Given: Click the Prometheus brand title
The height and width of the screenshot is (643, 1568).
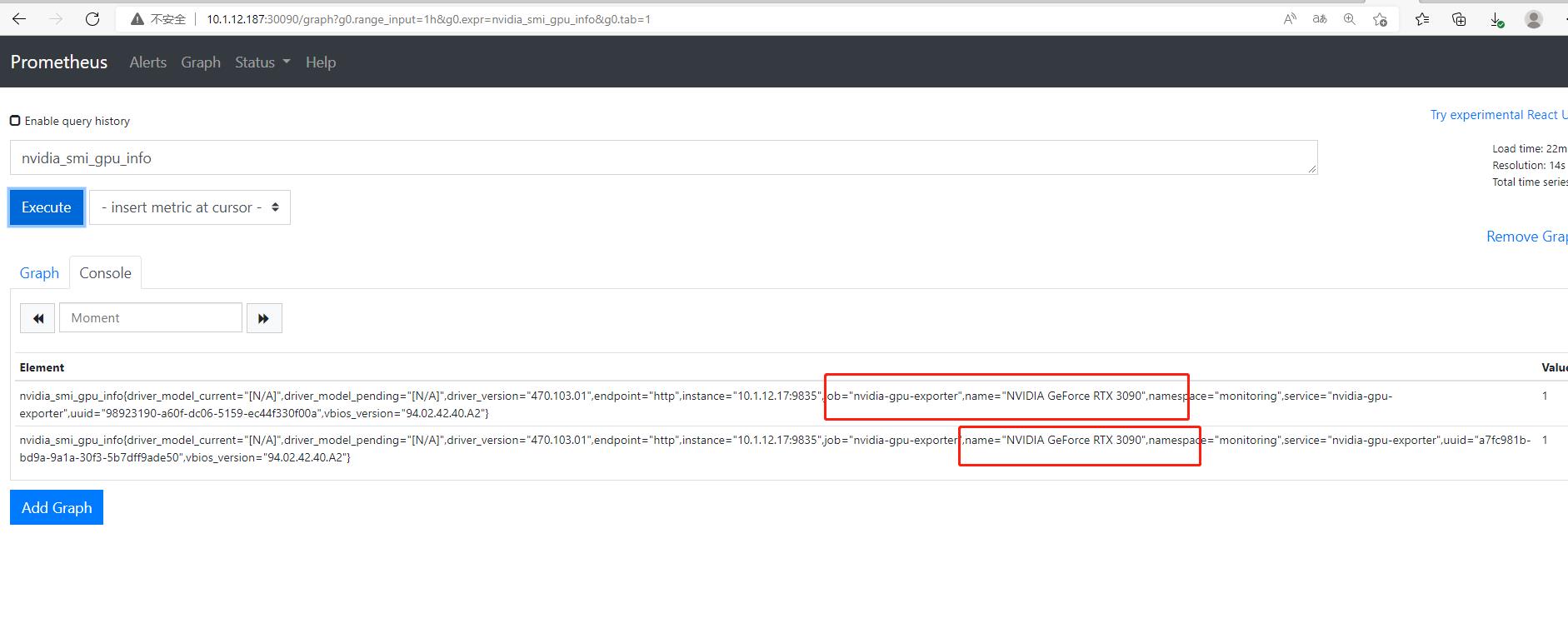Looking at the screenshot, I should coord(59,62).
